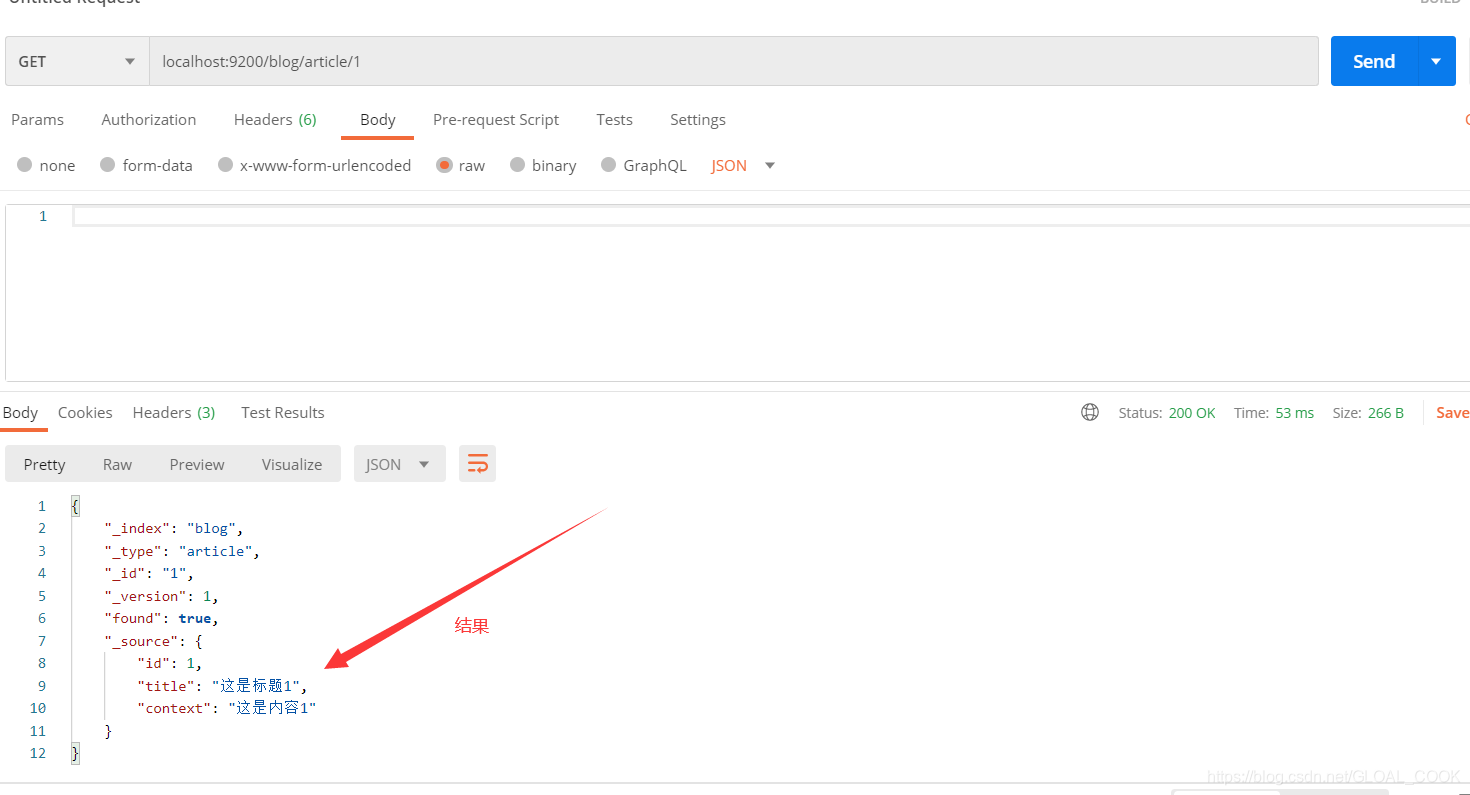1470x795 pixels.
Task: Switch response view to Raw
Action: [x=117, y=464]
